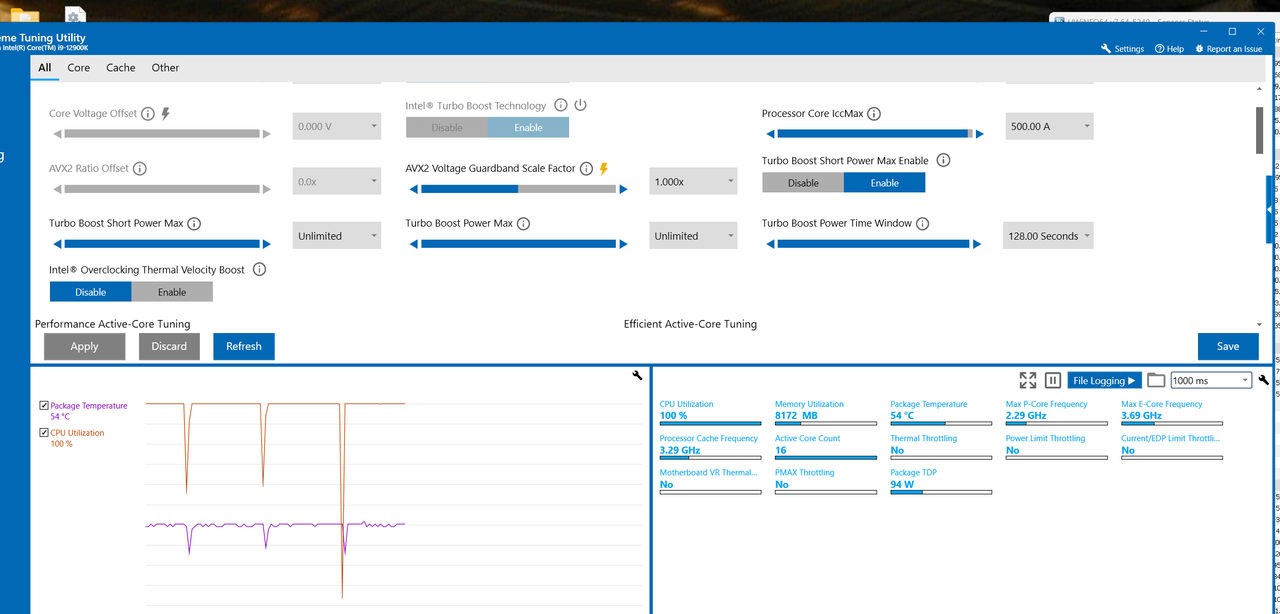Set Overclocking Thermal Velocity Boost to Enable
The image size is (1280, 614).
point(172,292)
